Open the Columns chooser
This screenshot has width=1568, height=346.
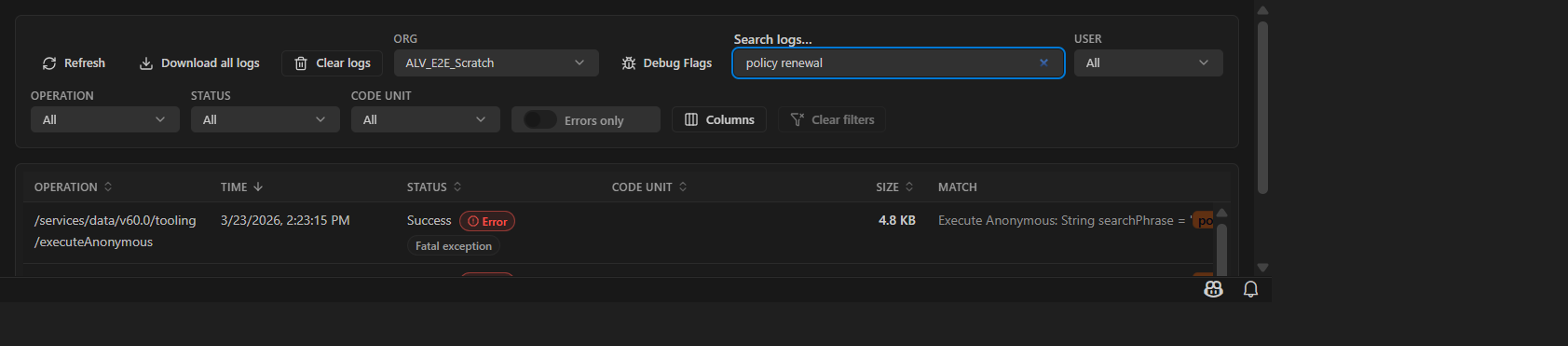[719, 119]
